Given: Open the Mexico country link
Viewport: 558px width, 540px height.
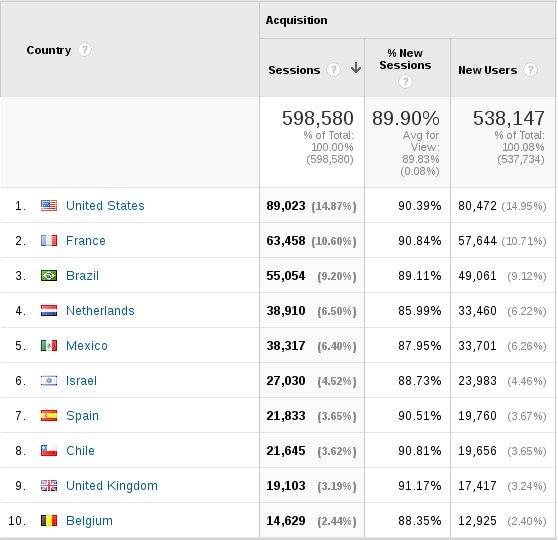Looking at the screenshot, I should click(87, 346).
